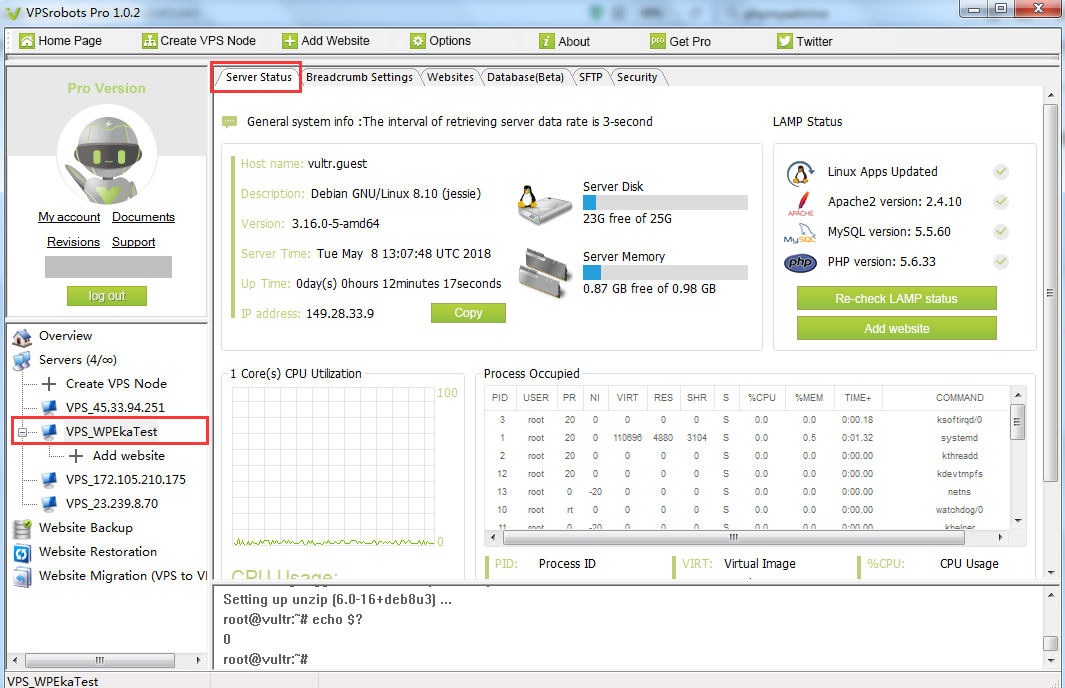Click Re-check LAMP status
Image resolution: width=1065 pixels, height=688 pixels.
[896, 298]
